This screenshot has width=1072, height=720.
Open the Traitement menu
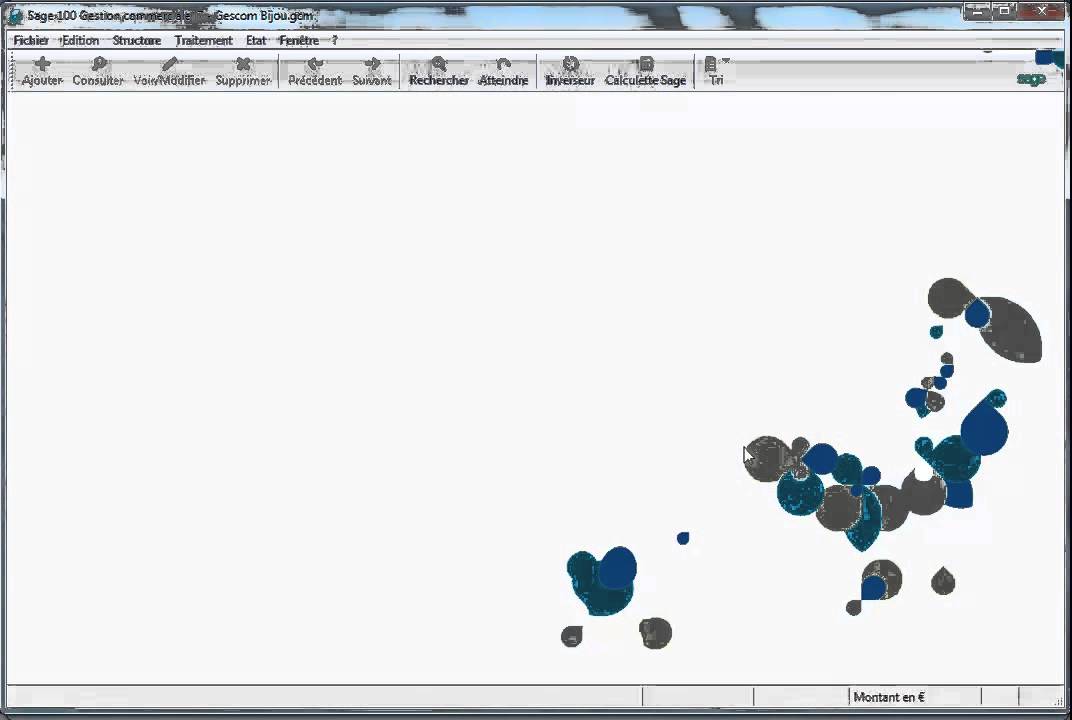coord(204,40)
